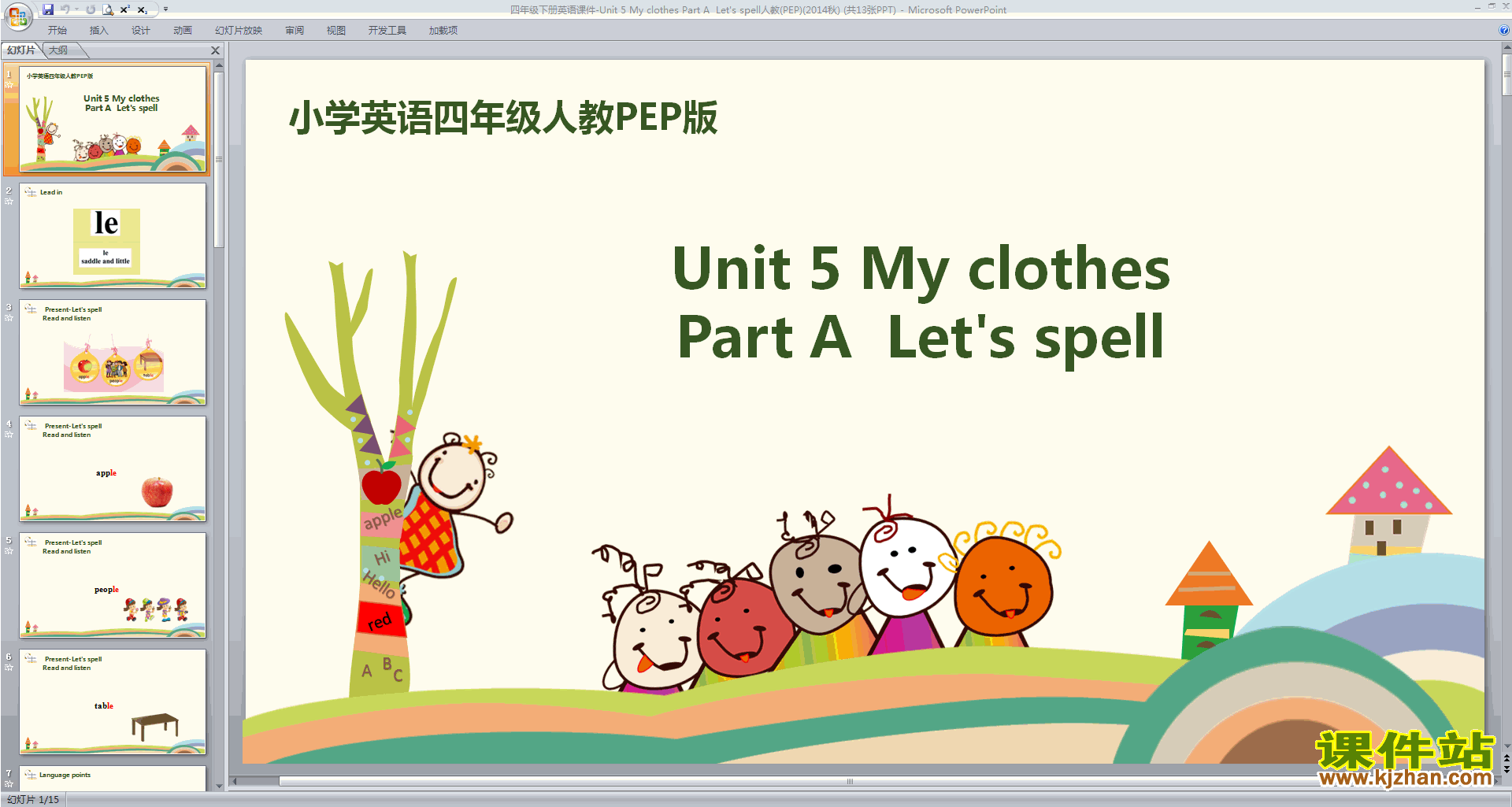This screenshot has height=807, width=1512.
Task: Click the Part A Let's spell text
Action: pos(921,337)
